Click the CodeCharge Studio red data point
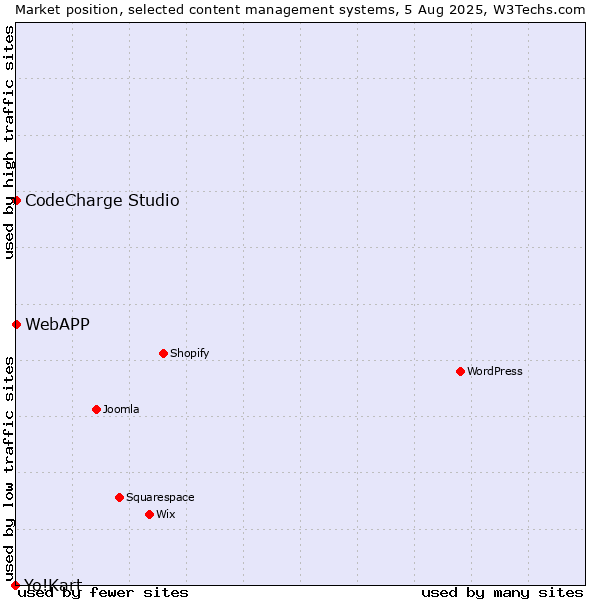 pos(16,201)
